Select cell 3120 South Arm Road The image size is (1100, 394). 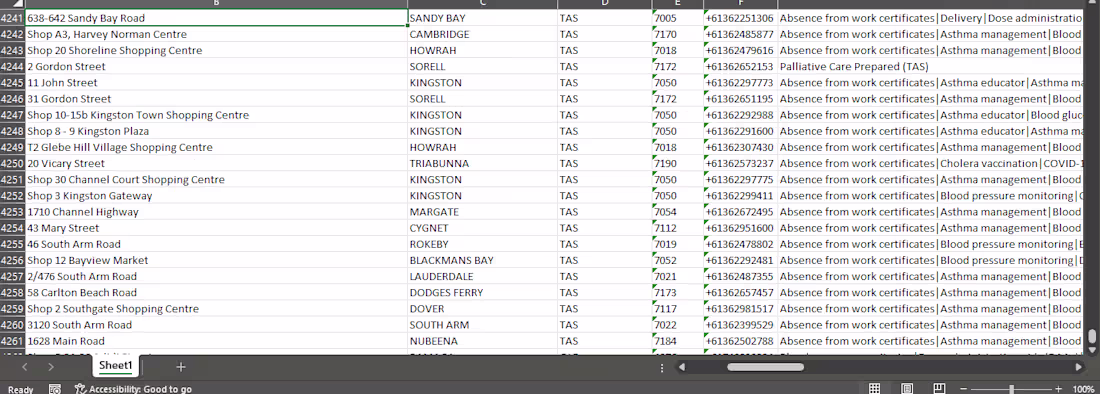(216, 325)
